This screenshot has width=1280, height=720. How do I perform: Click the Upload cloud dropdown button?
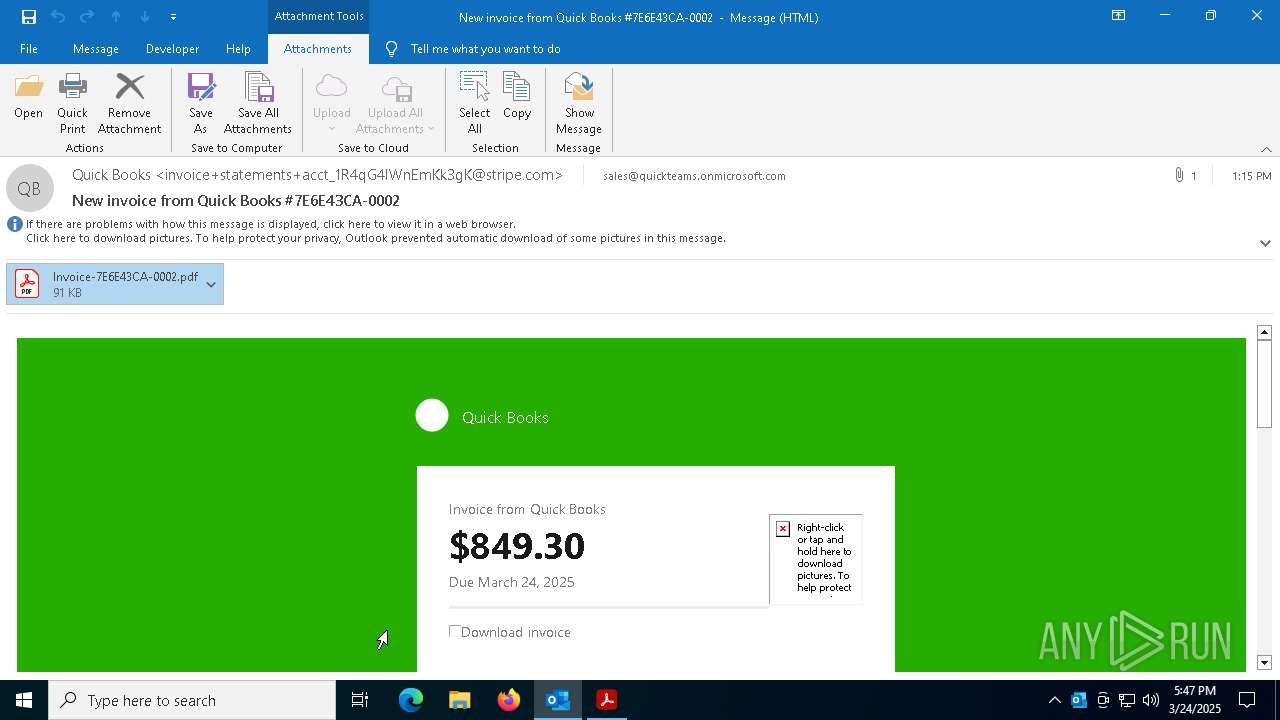[332, 103]
